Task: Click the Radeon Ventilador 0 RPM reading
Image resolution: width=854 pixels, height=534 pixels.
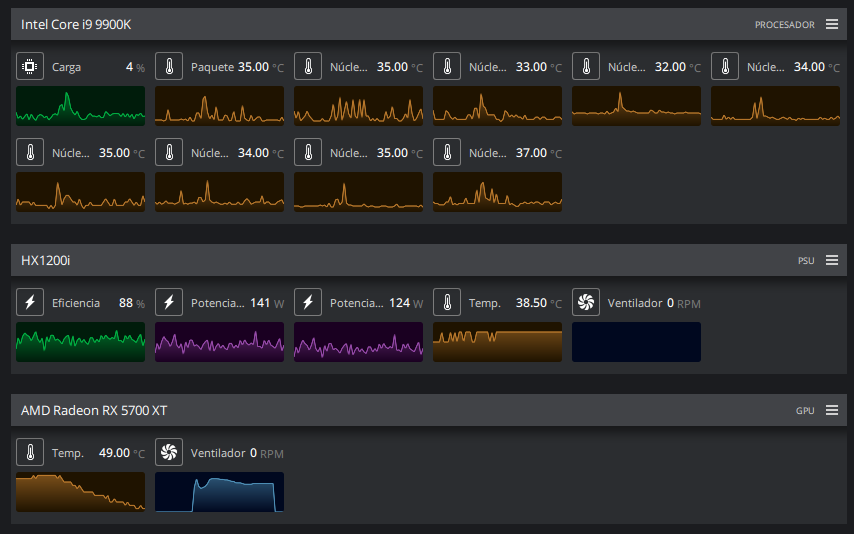Action: pos(267,453)
